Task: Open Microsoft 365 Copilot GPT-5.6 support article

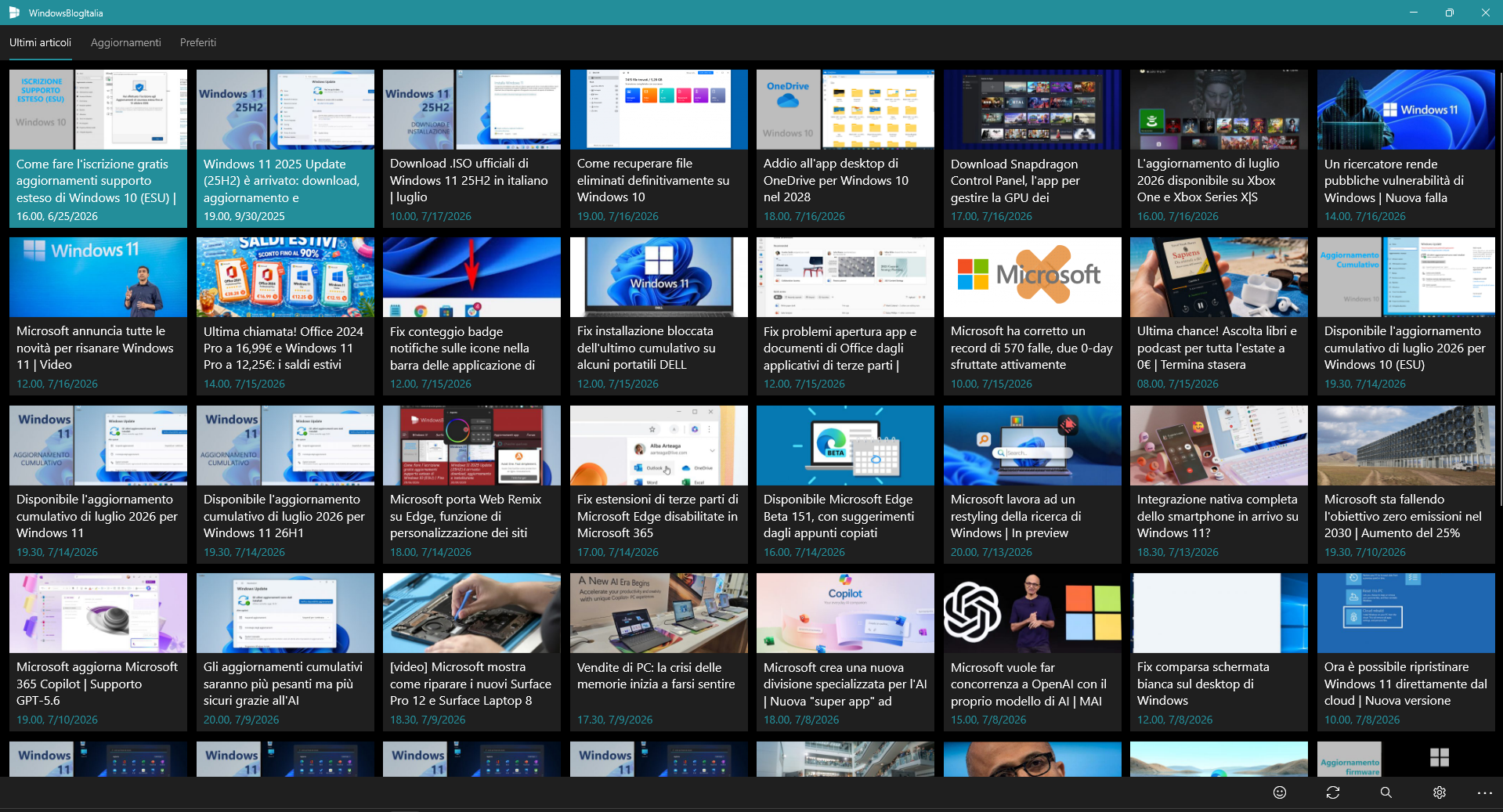Action: (x=98, y=652)
